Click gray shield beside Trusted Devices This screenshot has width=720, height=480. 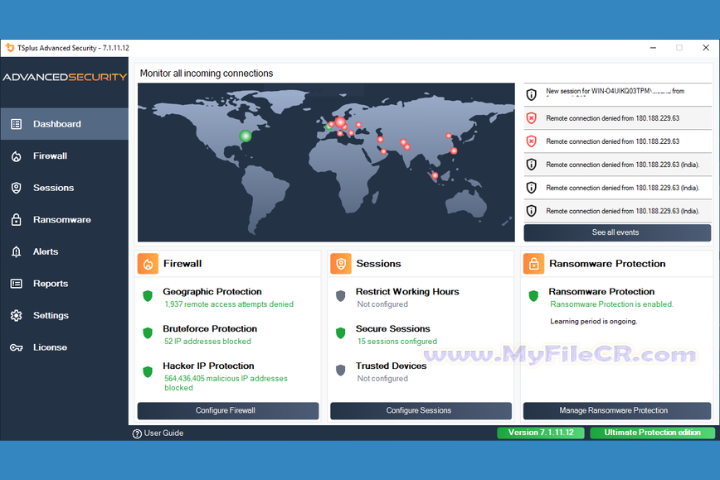coord(340,370)
